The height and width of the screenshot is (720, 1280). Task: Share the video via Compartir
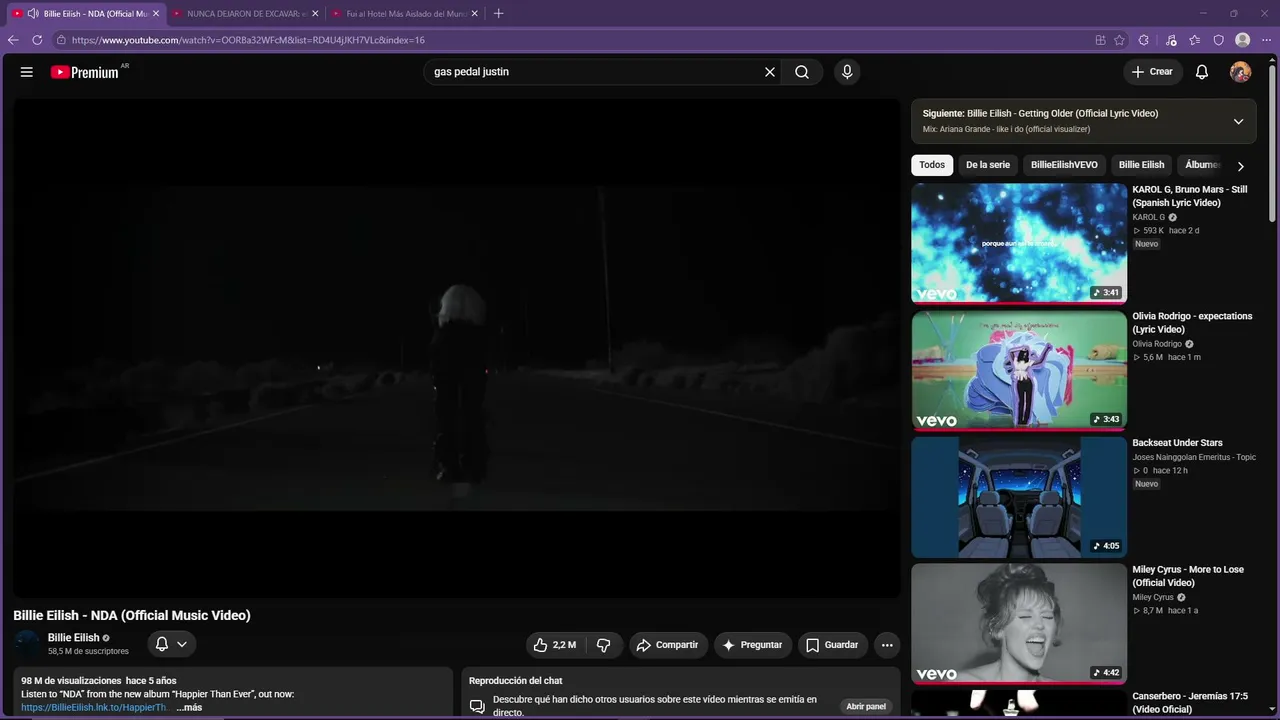[668, 645]
